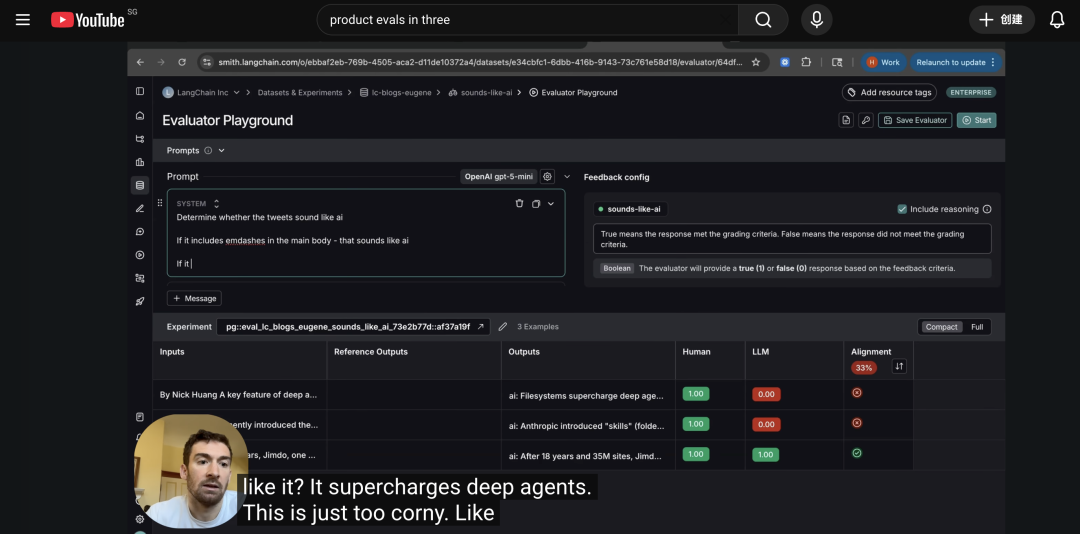
Task: Bookmark the page with the star icon
Action: point(756,62)
